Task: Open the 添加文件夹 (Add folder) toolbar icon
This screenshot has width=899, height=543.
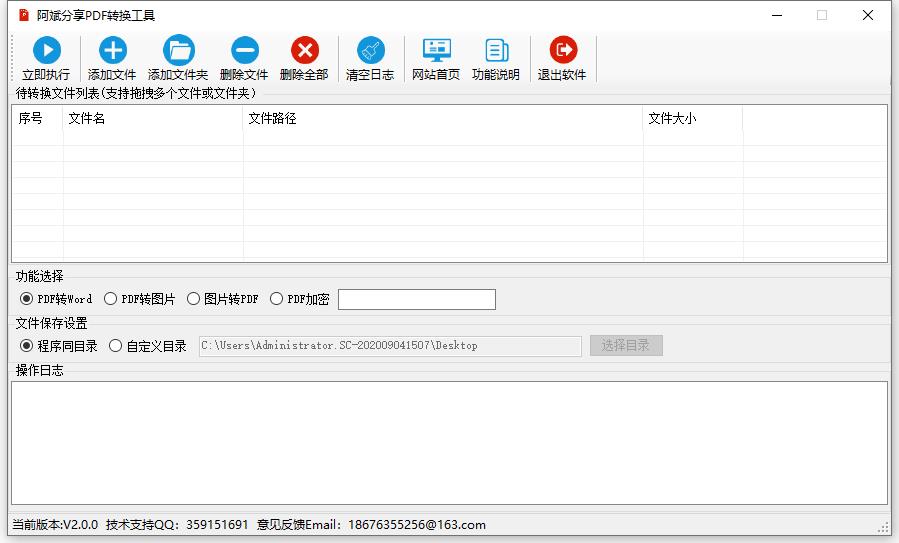Action: [178, 51]
